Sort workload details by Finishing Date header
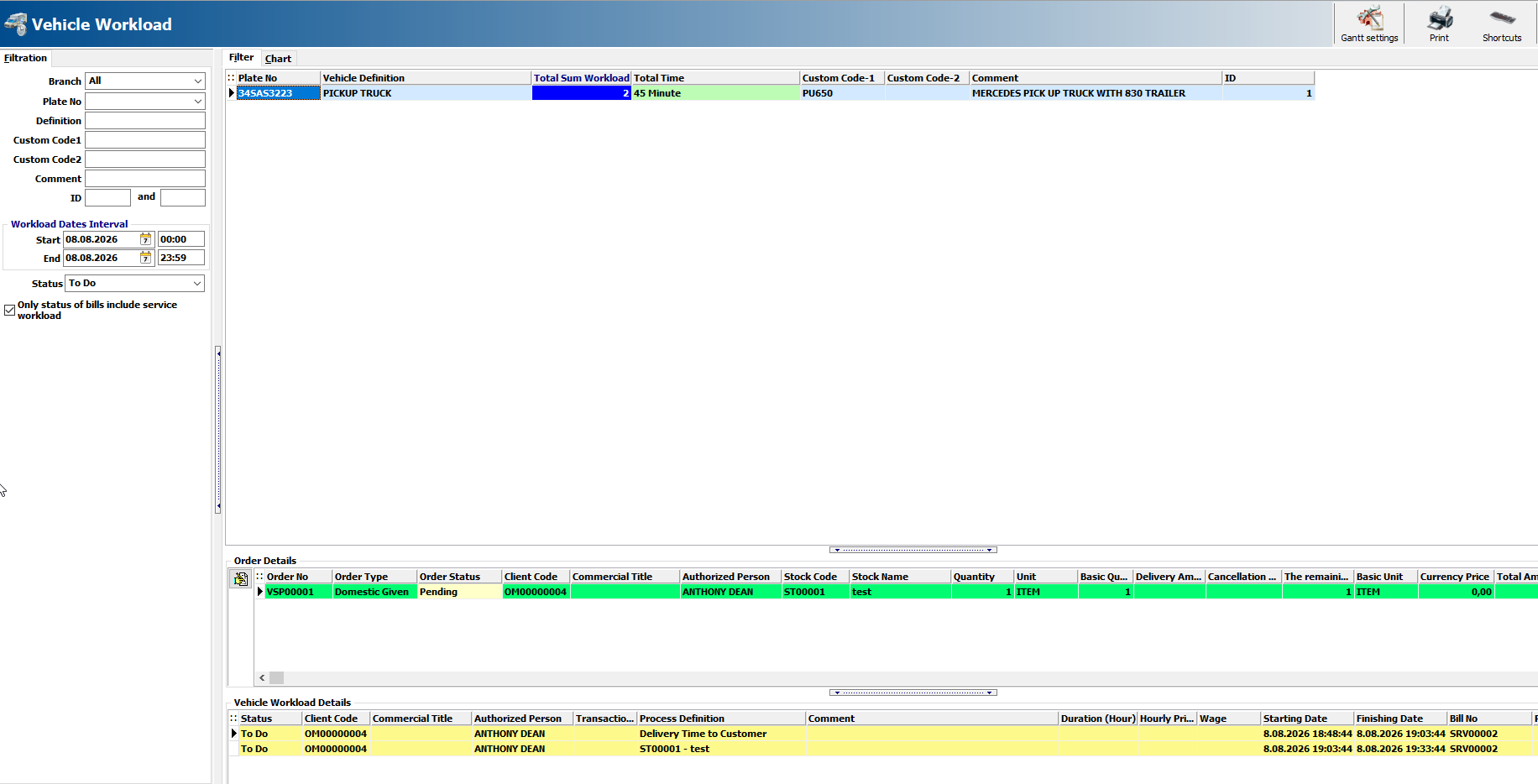Viewport: 1538px width, 784px height. pos(1400,719)
